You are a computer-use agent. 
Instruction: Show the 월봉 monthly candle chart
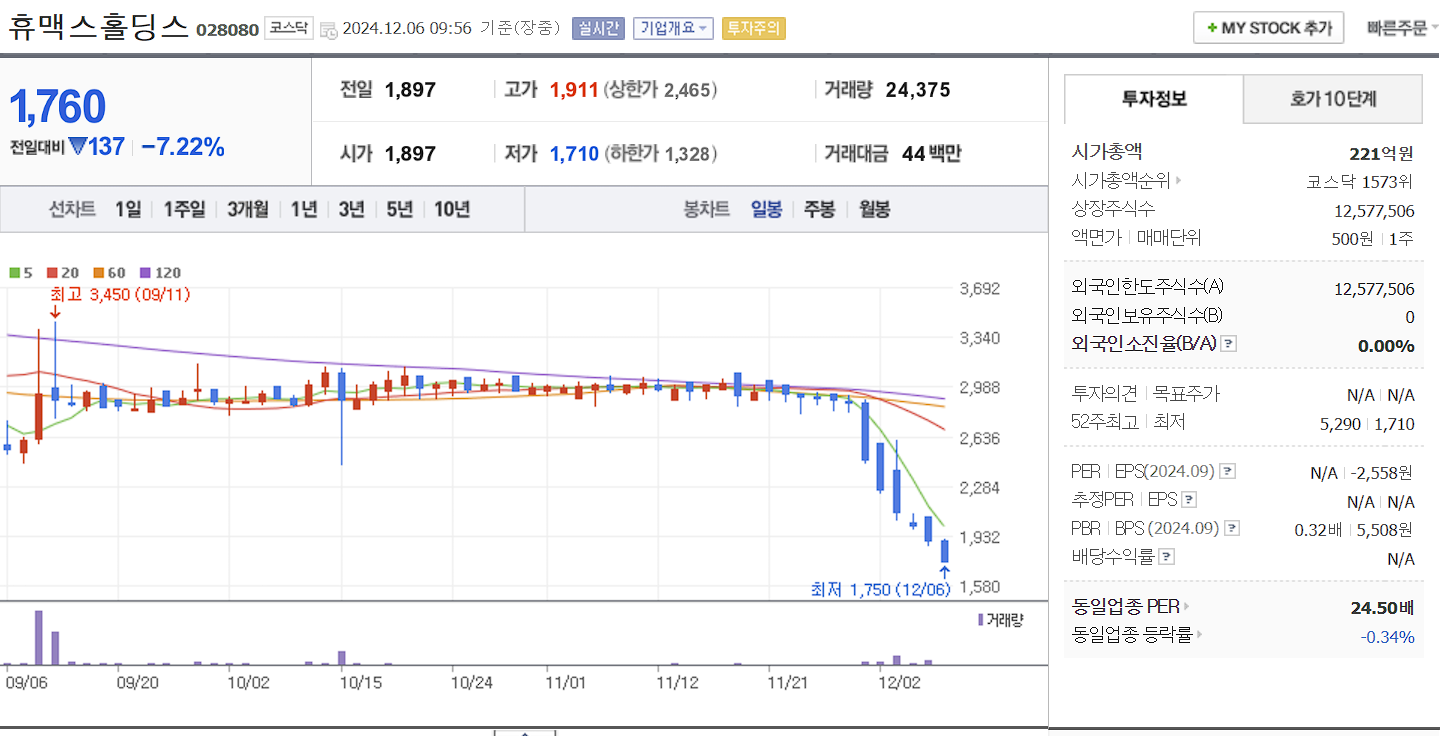(875, 209)
